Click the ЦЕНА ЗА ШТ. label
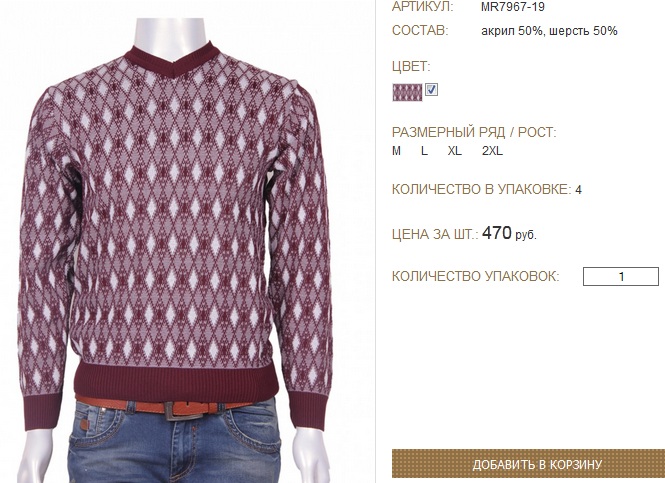The width and height of the screenshot is (665, 483). 435,234
